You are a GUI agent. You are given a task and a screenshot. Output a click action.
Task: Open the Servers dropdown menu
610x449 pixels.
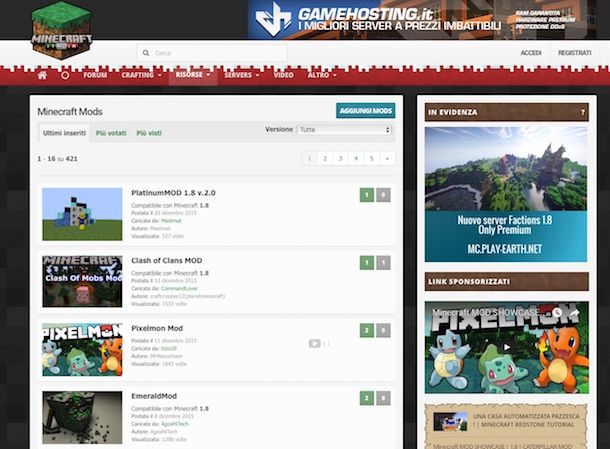point(242,75)
